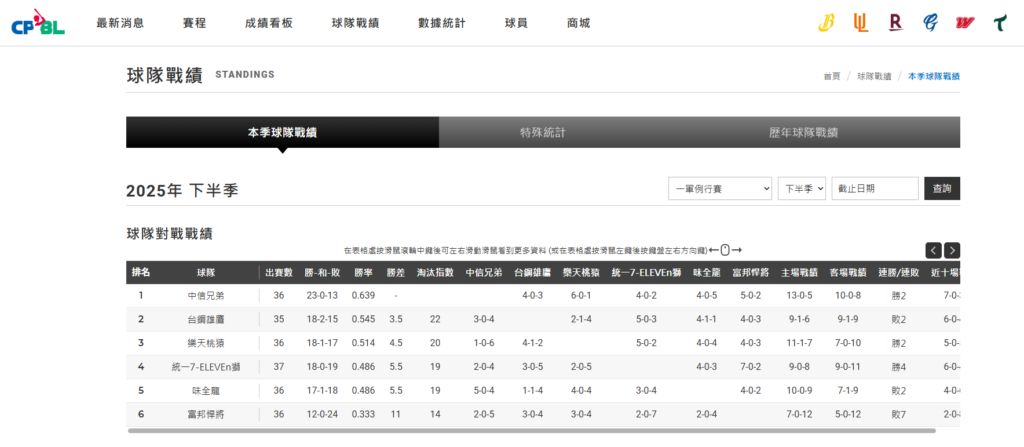Screen dimensions: 1024x447
Task: Select the maroon Rakuten Monkeys R icon
Action: (895, 23)
